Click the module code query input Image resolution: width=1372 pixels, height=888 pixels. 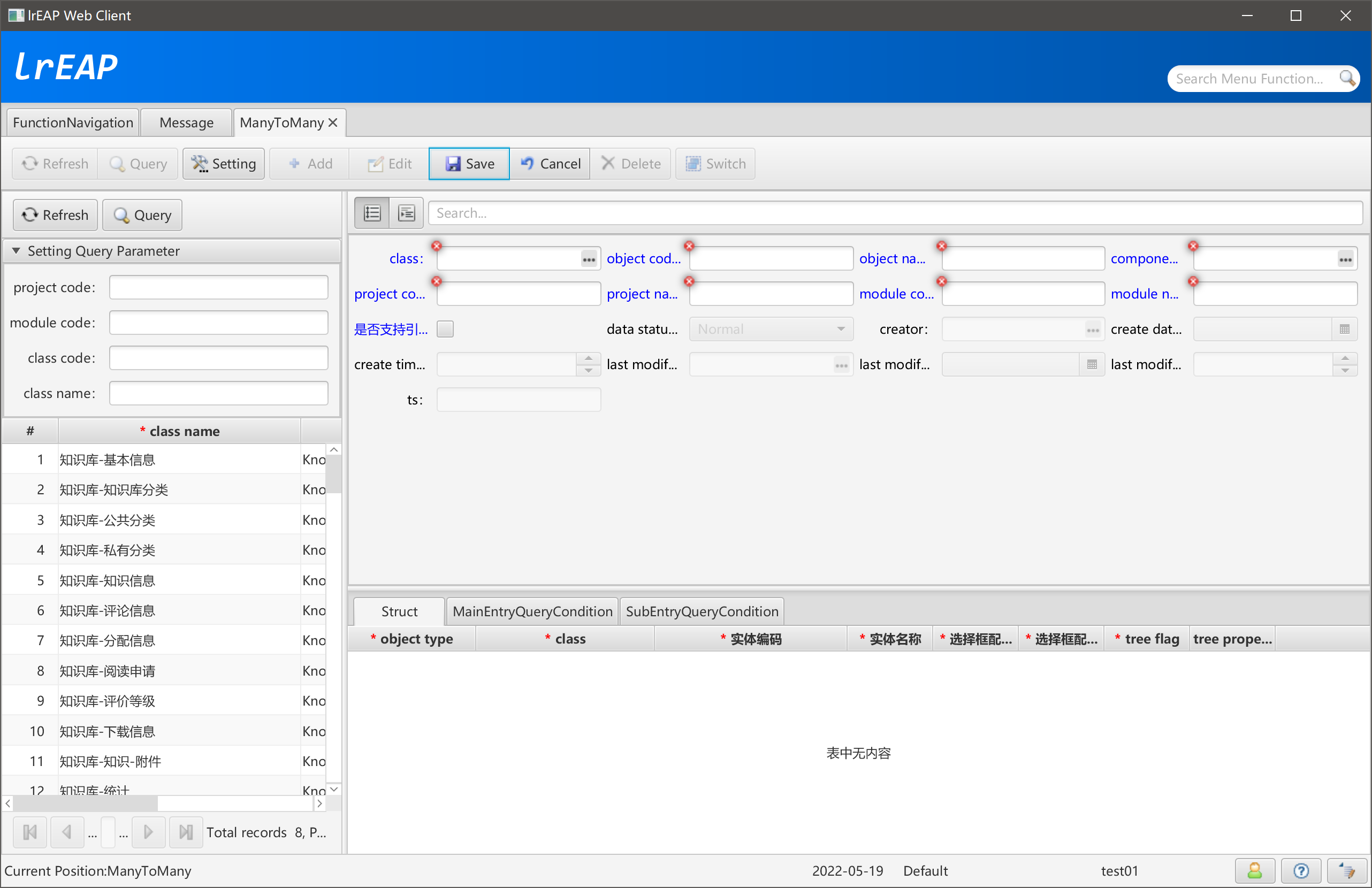pos(218,323)
